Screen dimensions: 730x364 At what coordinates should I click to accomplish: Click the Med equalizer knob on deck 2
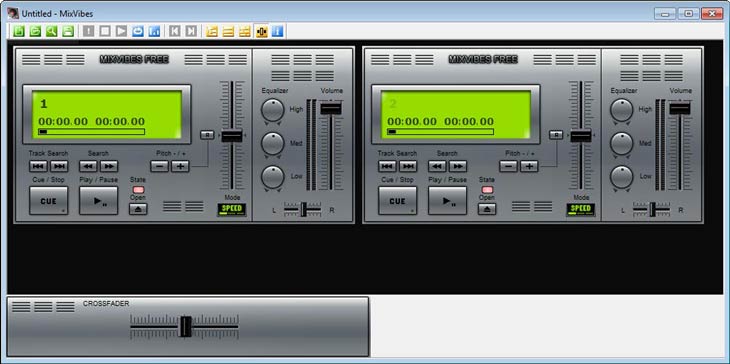[x=622, y=144]
